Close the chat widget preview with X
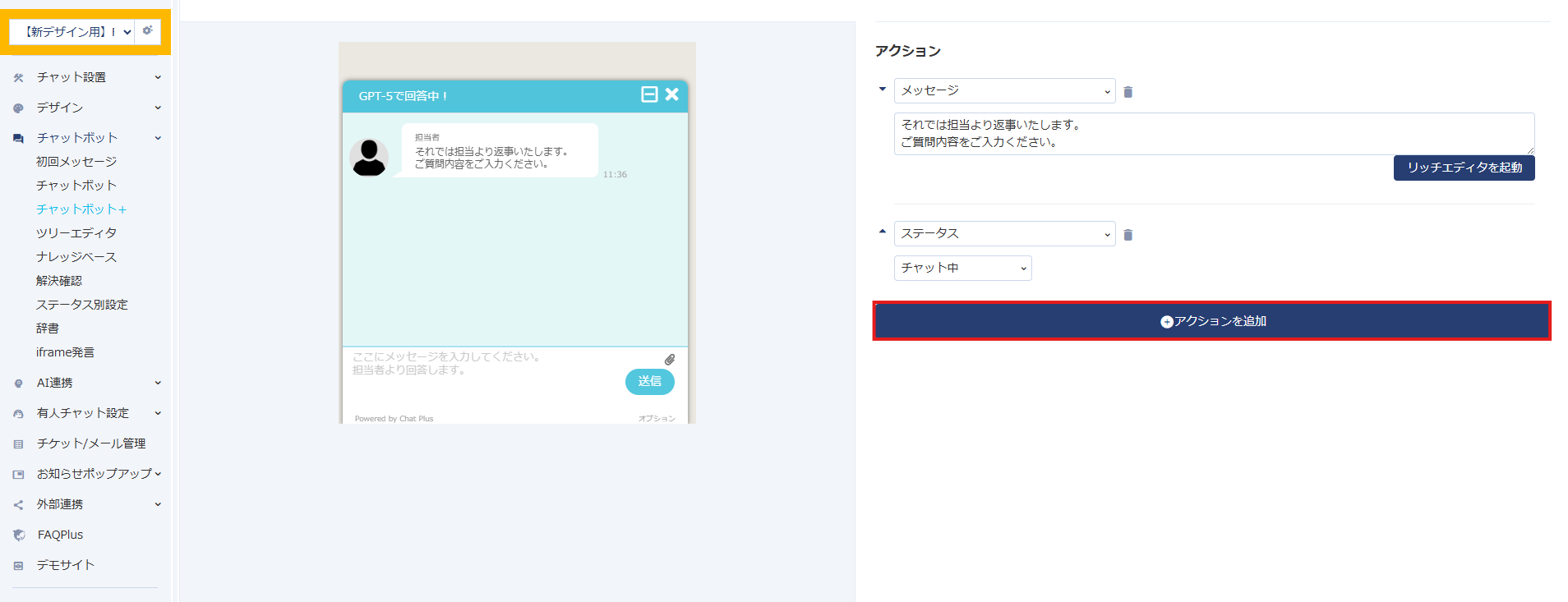This screenshot has height=602, width=1568. pyautogui.click(x=672, y=94)
